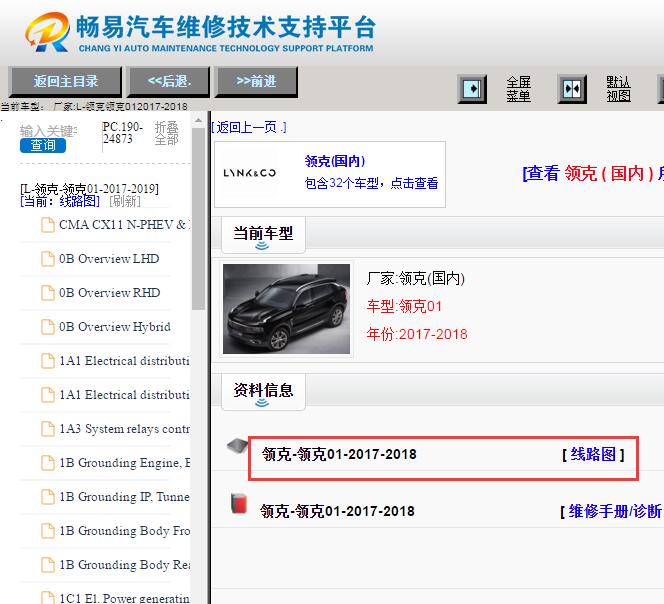Select the 当前车型 tab
The height and width of the screenshot is (604, 664).
click(x=263, y=234)
